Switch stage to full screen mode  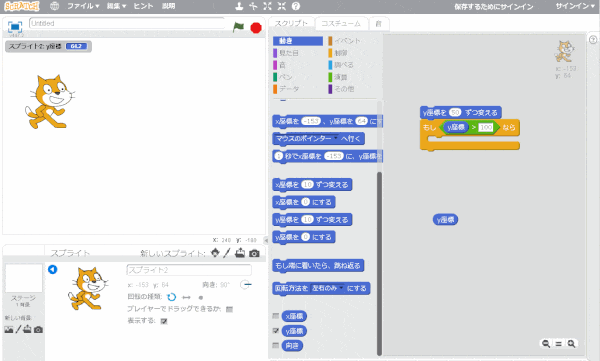[x=15, y=27]
